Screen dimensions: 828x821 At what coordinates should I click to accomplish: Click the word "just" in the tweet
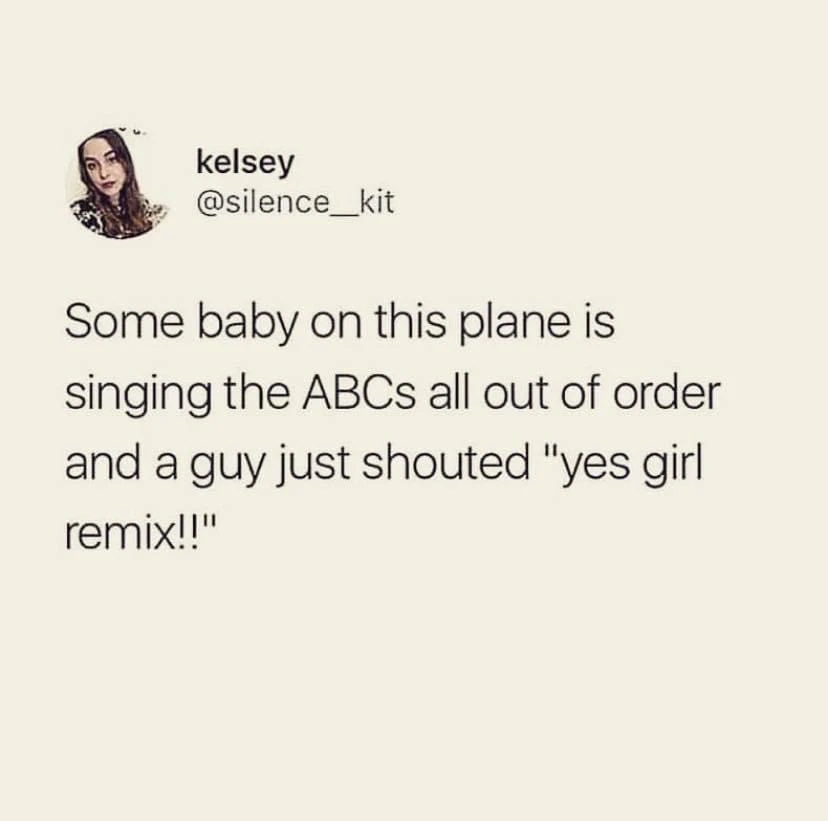point(314,466)
